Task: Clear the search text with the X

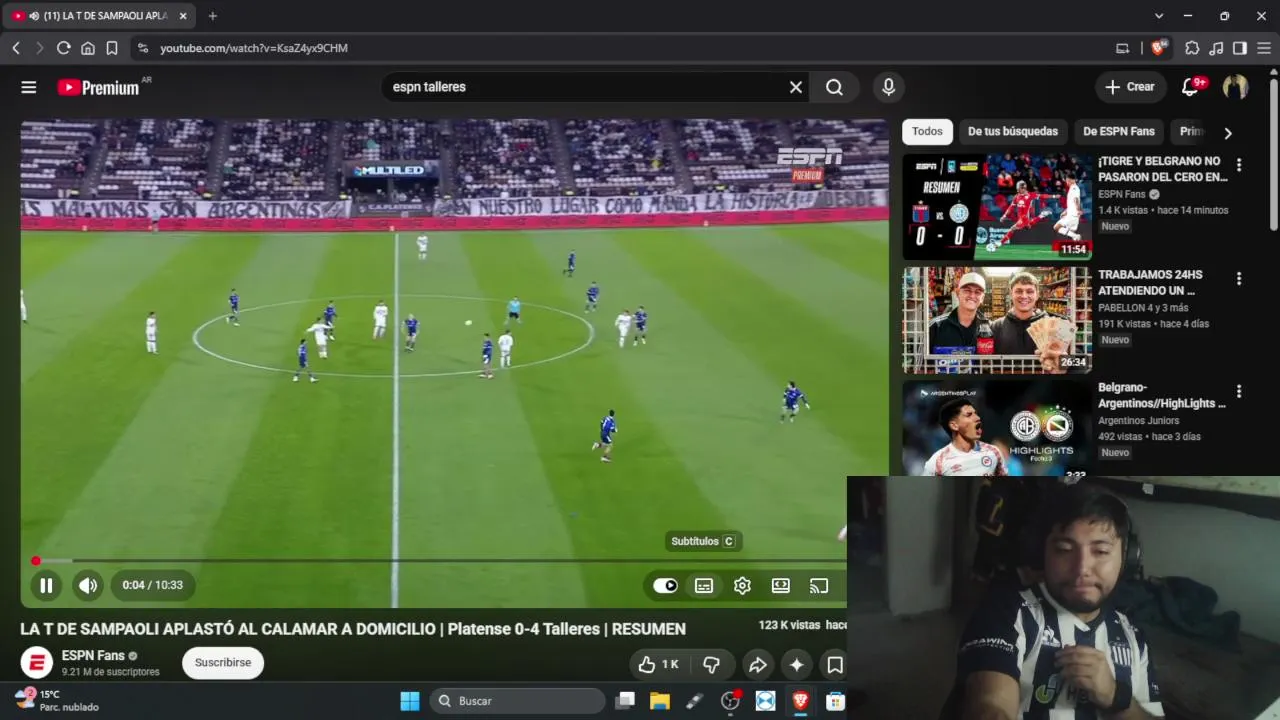Action: 796,87
